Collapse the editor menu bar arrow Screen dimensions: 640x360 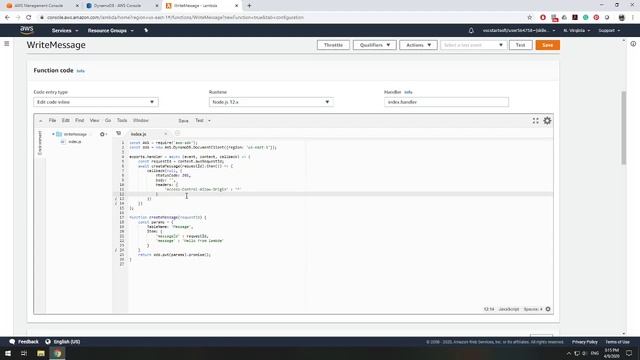40,121
